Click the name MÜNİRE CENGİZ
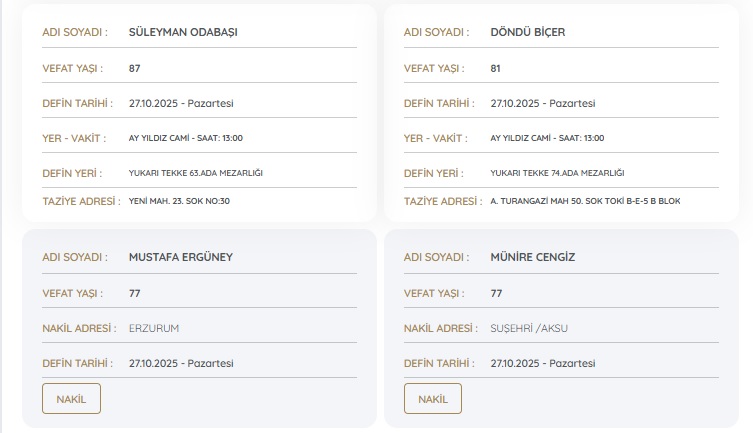This screenshot has width=753, height=433. pyautogui.click(x=533, y=257)
